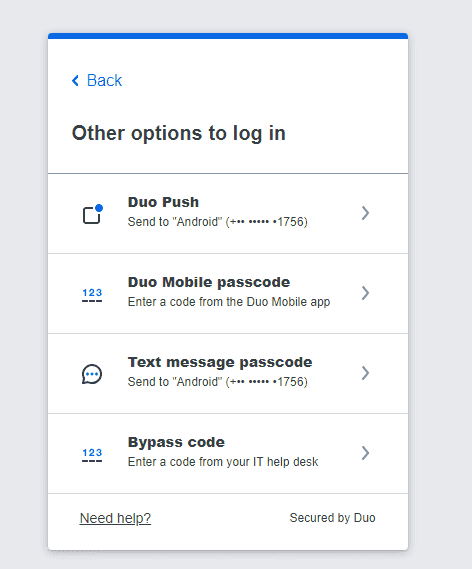472x569 pixels.
Task: Click the back arrow chevron icon
Action: (75, 80)
